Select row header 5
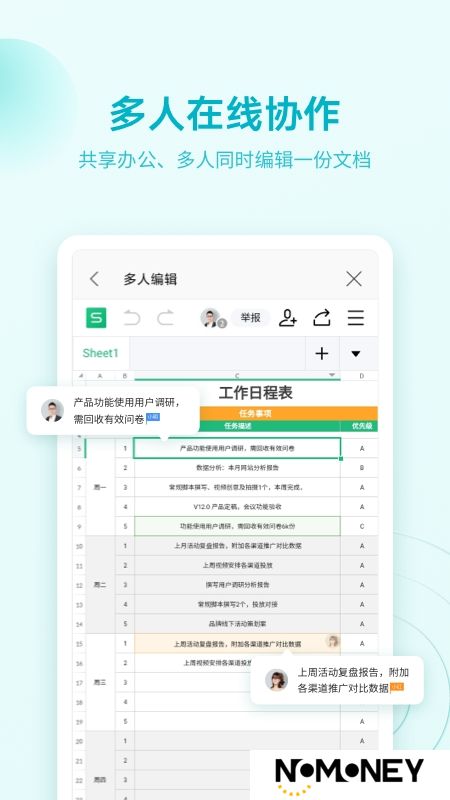 click(x=80, y=448)
